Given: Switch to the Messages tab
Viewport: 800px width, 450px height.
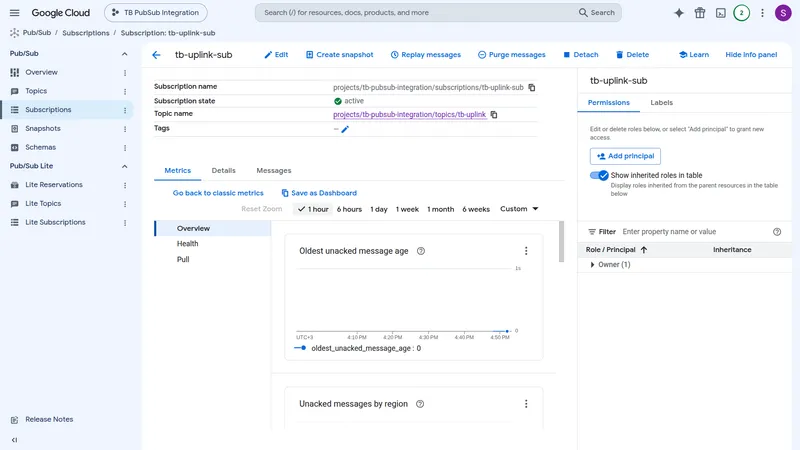Looking at the screenshot, I should coord(273,170).
